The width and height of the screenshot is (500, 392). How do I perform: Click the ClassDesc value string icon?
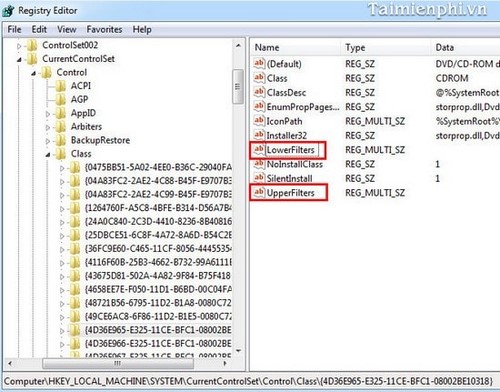pos(259,92)
